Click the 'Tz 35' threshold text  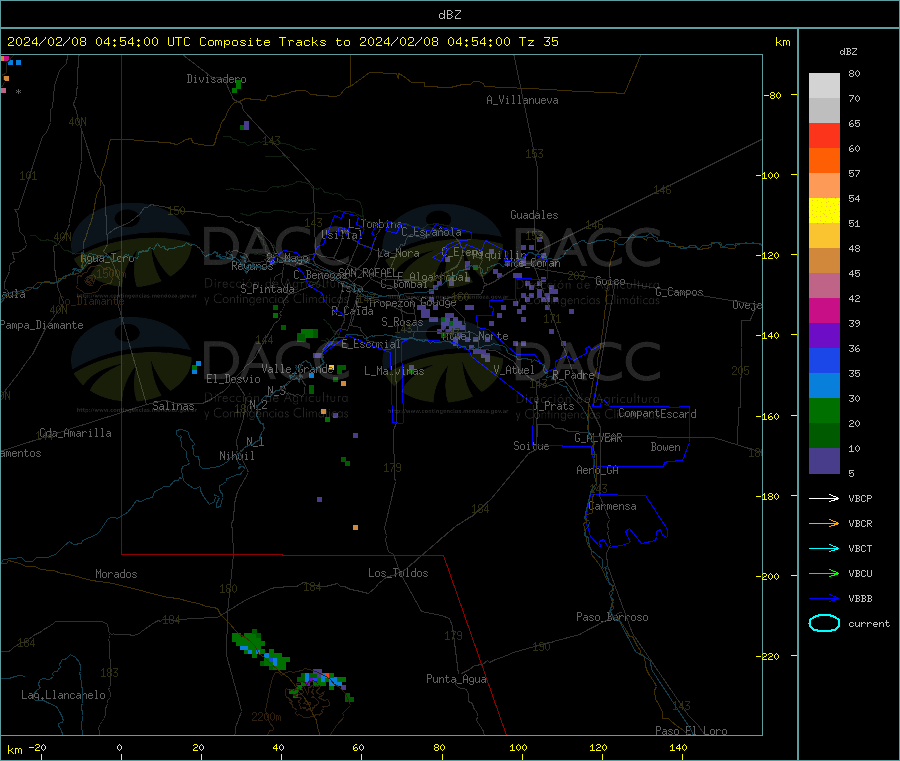(x=538, y=42)
